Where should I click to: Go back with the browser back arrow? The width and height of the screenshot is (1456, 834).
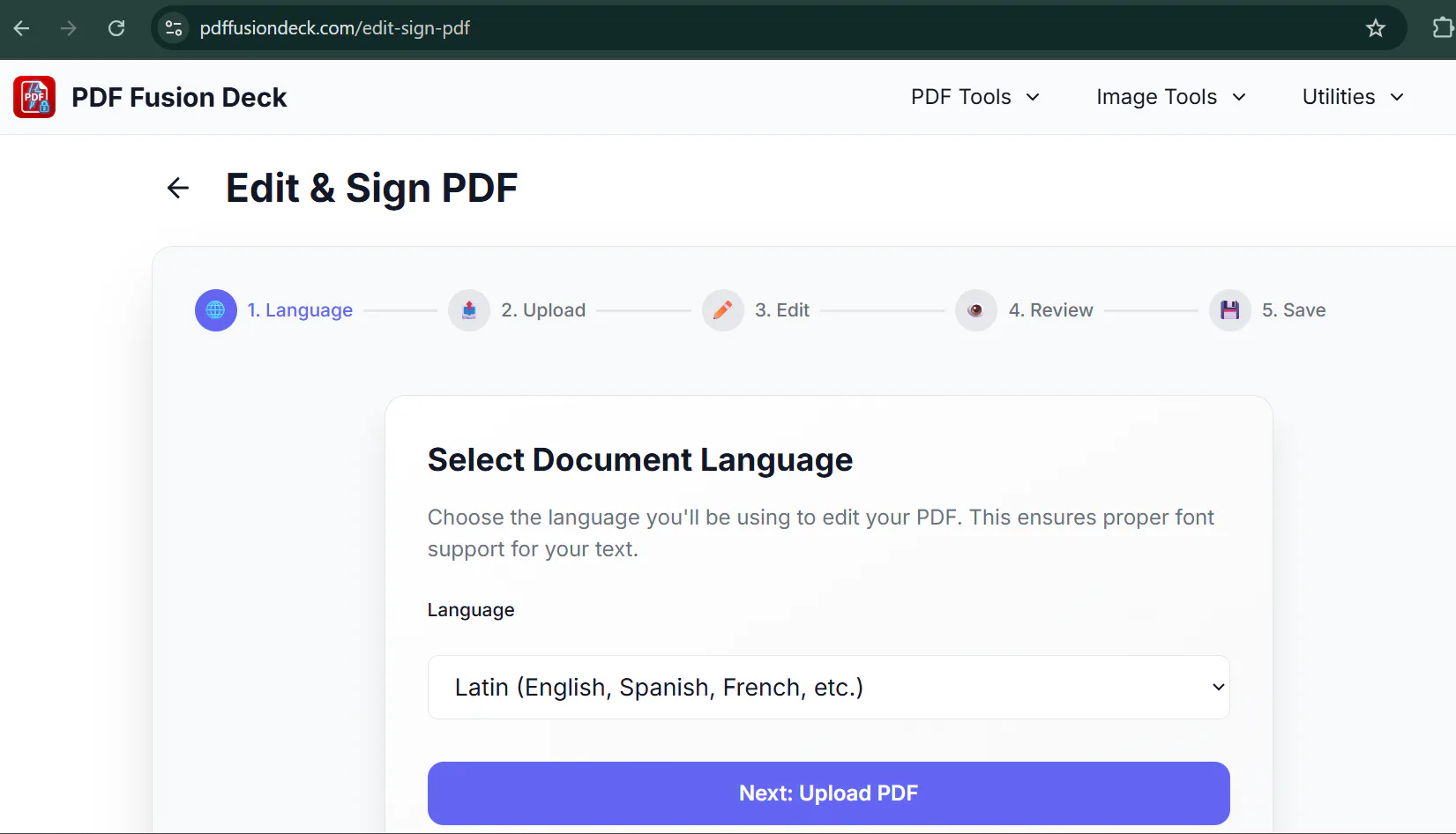click(x=22, y=28)
